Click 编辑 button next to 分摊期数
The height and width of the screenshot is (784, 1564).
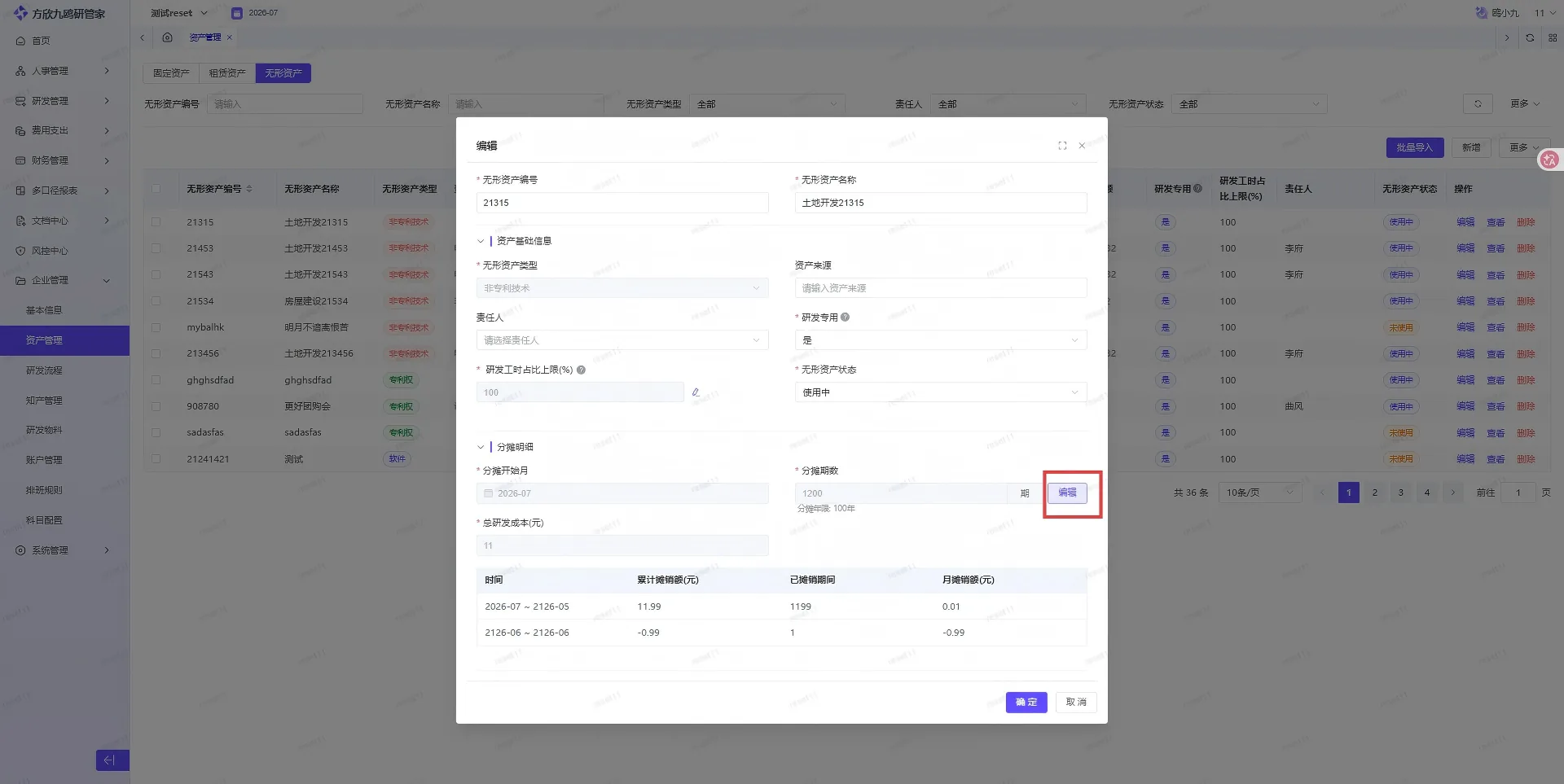click(1067, 493)
